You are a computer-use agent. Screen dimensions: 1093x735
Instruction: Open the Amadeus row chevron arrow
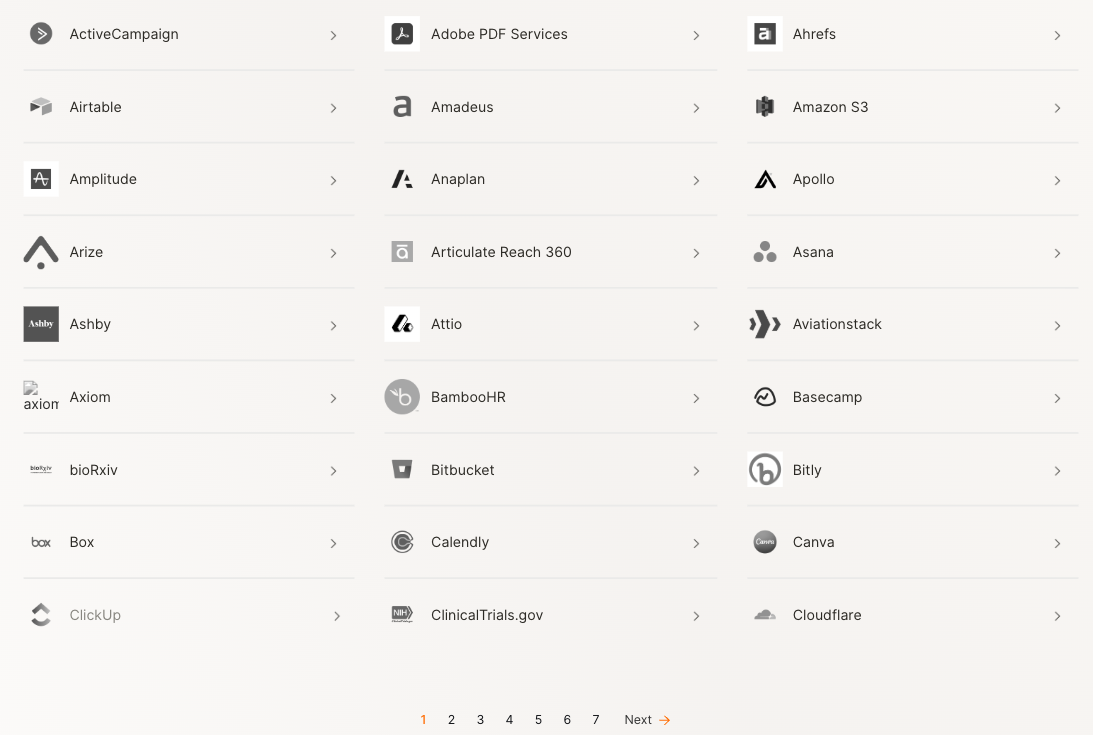(696, 107)
